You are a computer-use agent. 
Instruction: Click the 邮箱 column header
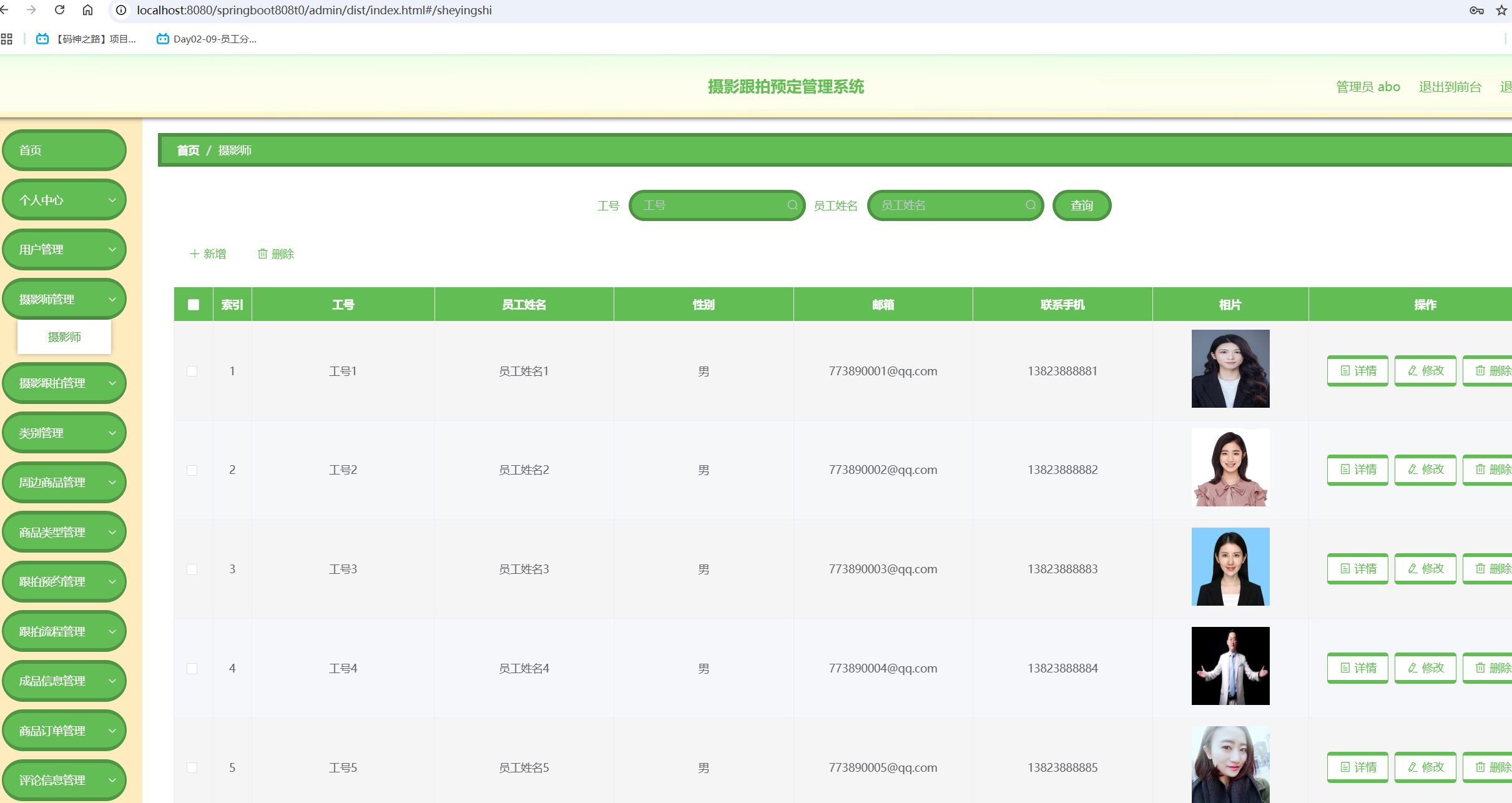(x=883, y=305)
